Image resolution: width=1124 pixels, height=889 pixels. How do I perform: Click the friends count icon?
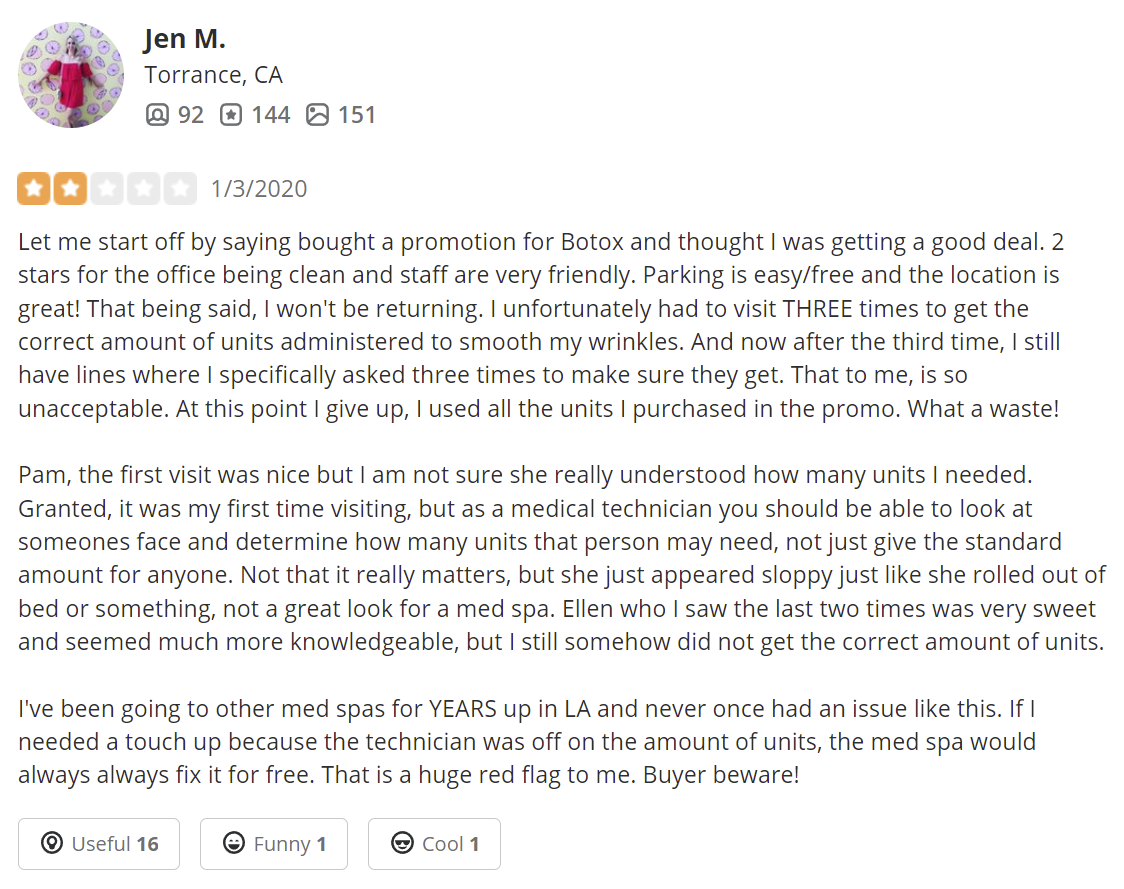click(157, 115)
